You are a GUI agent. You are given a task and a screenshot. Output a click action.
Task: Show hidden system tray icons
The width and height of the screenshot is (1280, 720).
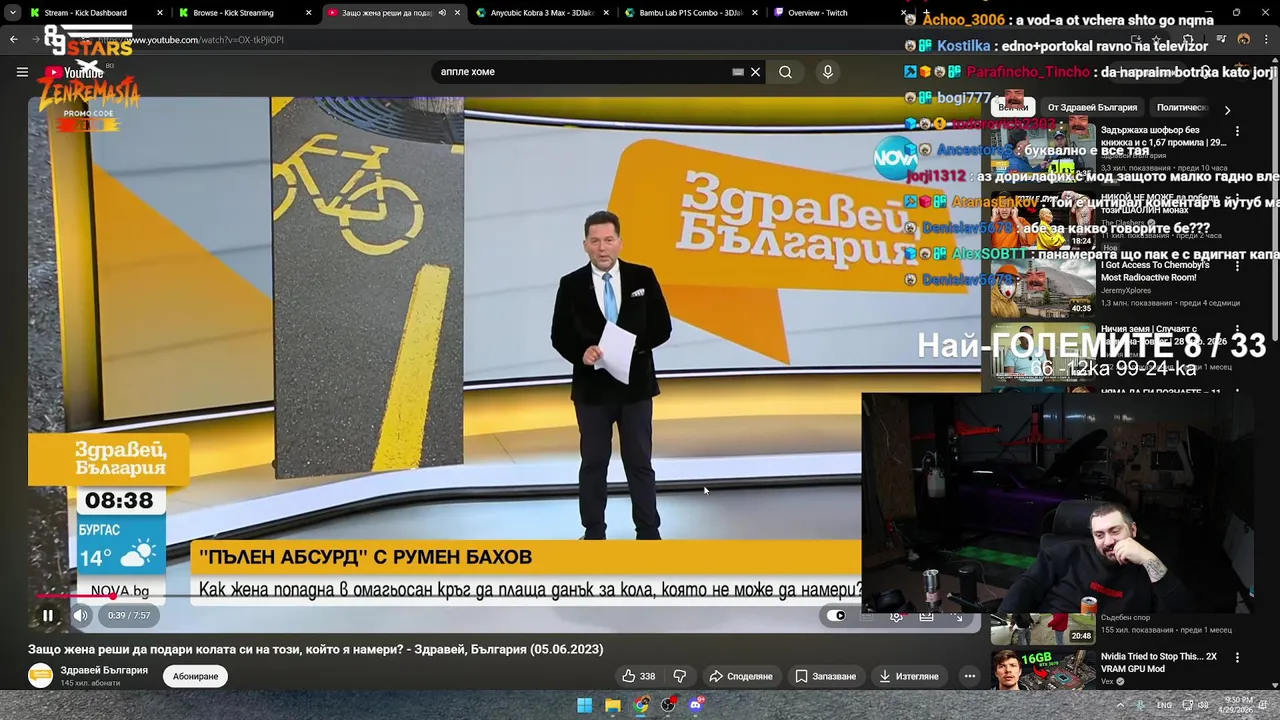(x=1121, y=705)
